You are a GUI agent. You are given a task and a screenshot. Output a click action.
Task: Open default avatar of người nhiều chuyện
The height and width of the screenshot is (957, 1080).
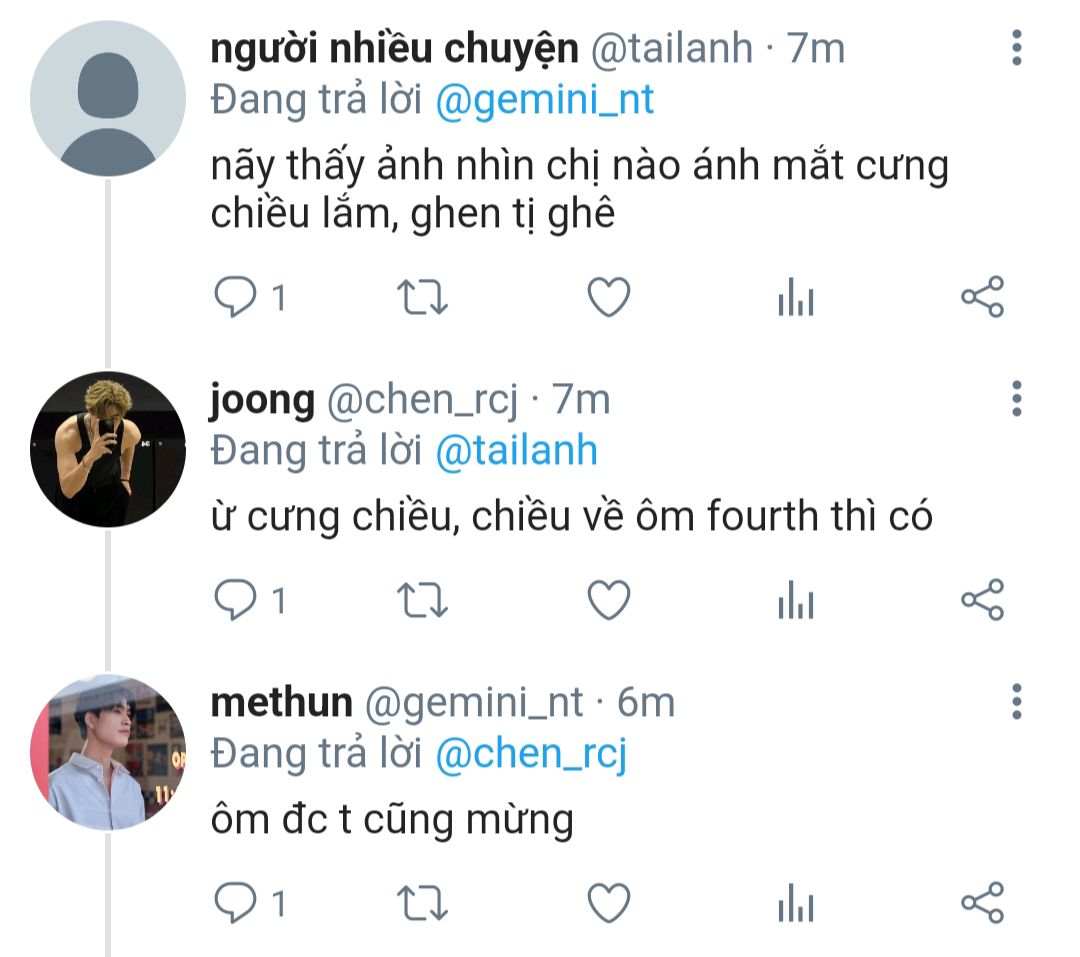(x=108, y=99)
